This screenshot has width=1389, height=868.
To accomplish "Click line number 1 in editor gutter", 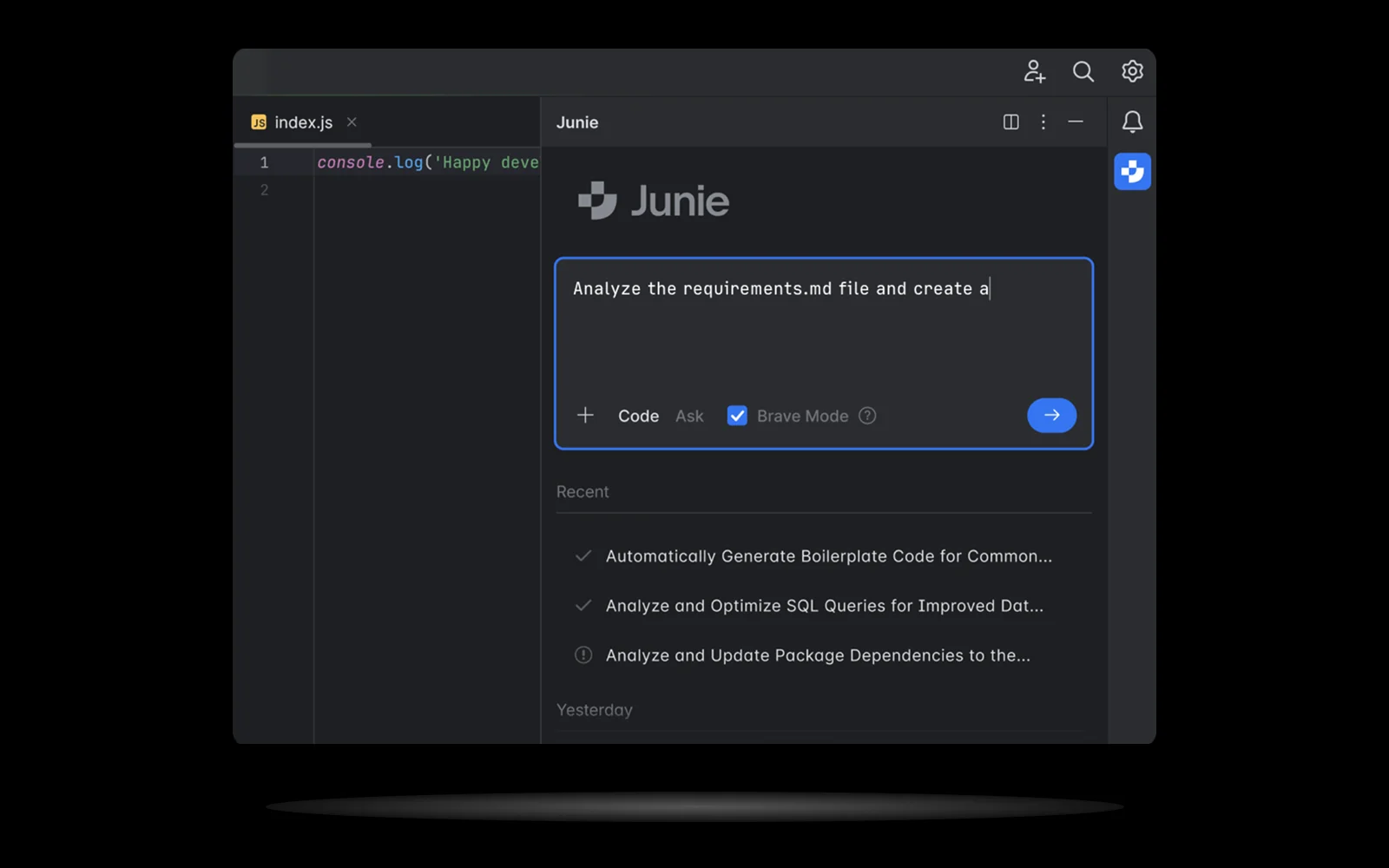I will pos(264,162).
